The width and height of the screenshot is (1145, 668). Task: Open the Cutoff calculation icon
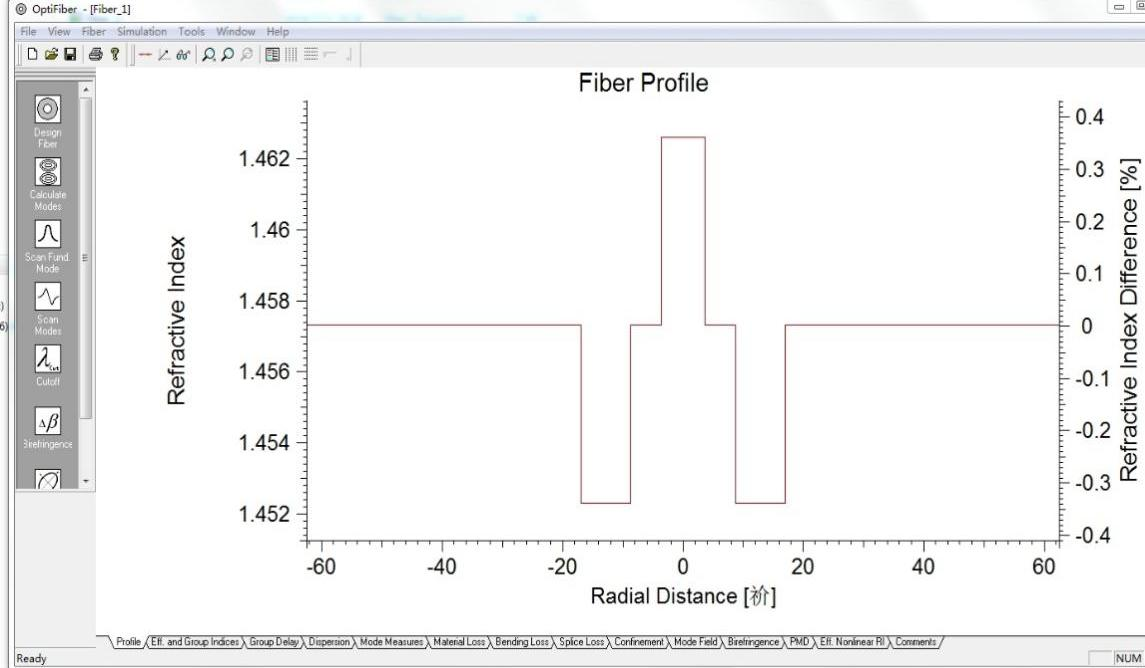(48, 359)
